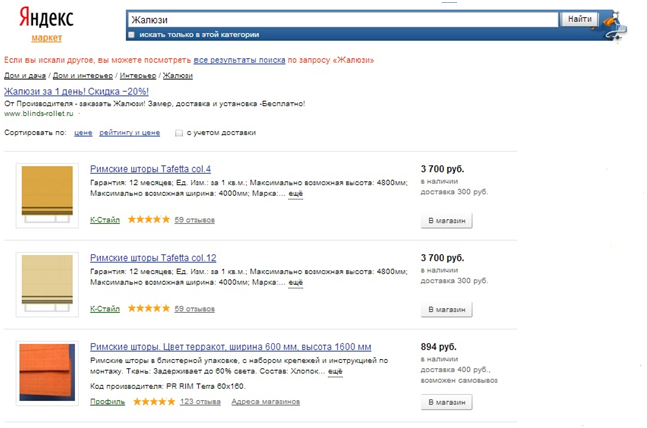Screen dimensions: 647x428
Task: Click the Найти search button
Action: [x=579, y=19]
